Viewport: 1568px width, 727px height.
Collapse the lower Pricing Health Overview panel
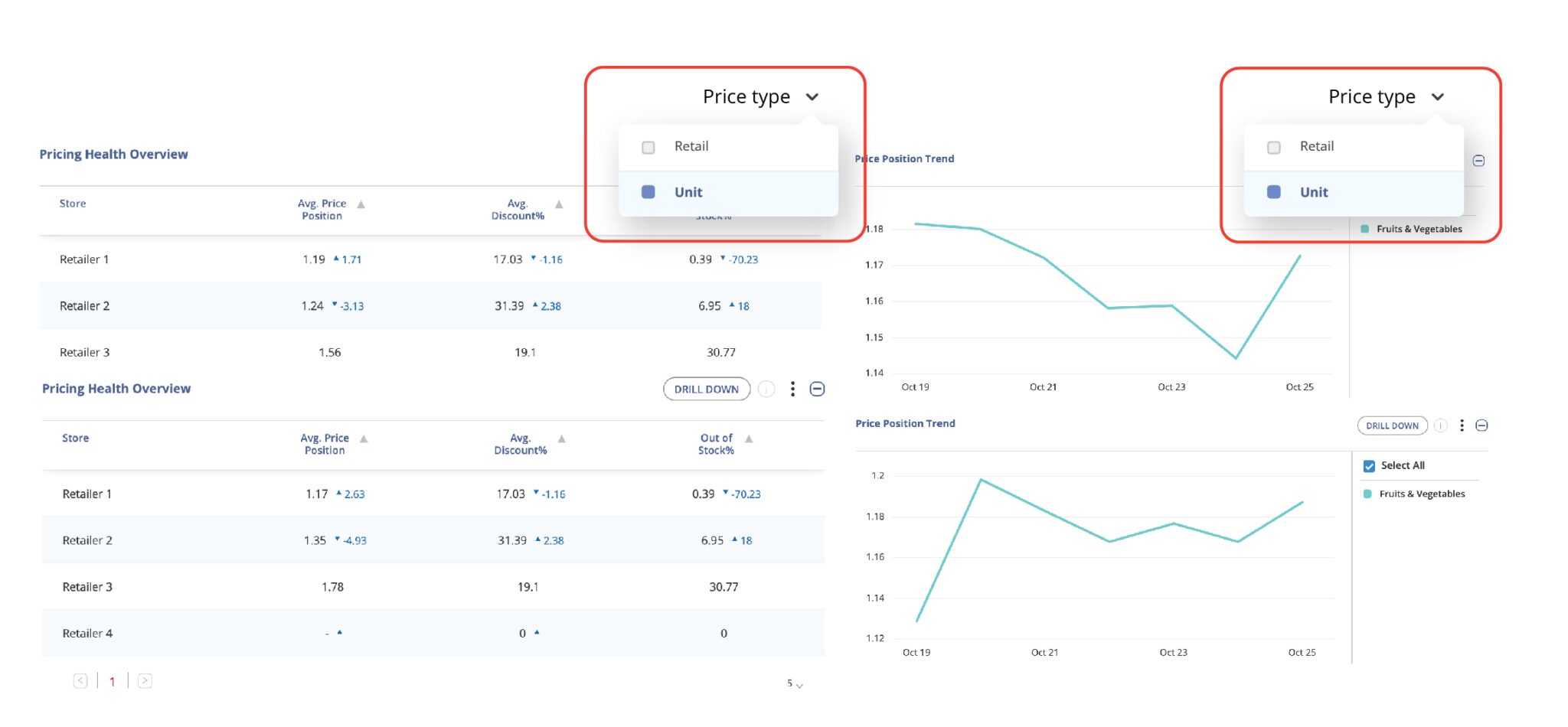click(x=818, y=389)
